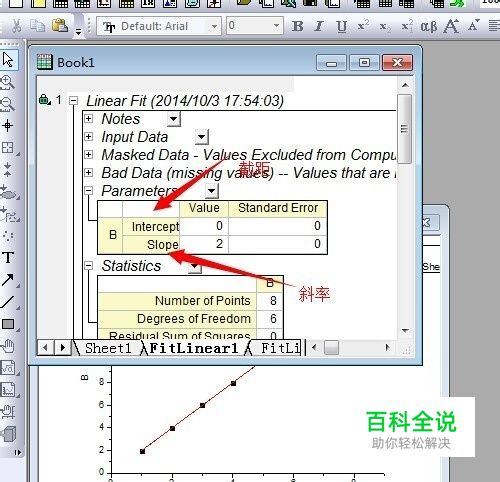This screenshot has width=500, height=482.
Task: Select the Rescale tool with hand
Action: 8,412
